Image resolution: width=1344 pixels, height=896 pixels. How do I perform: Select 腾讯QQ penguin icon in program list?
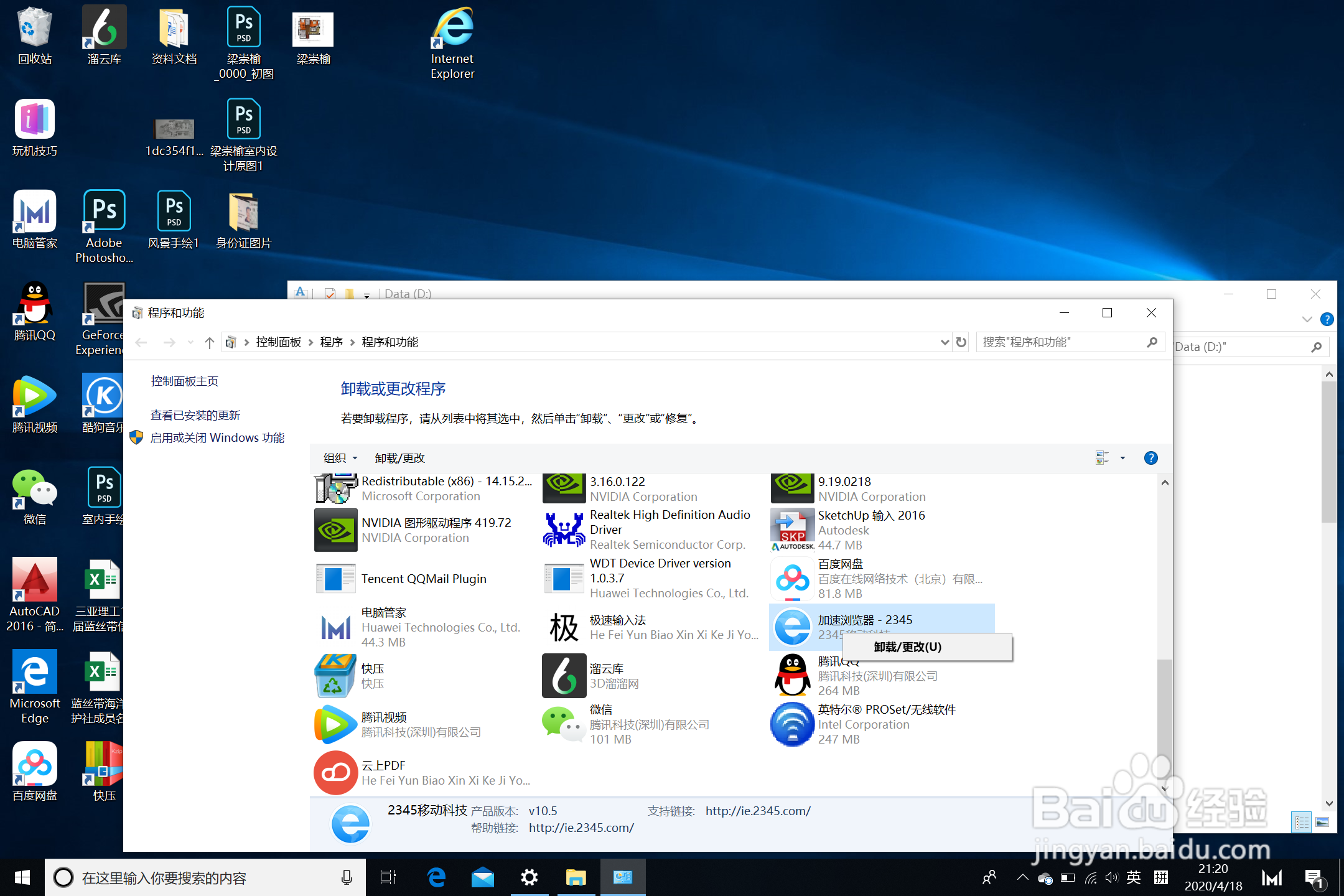pos(793,676)
